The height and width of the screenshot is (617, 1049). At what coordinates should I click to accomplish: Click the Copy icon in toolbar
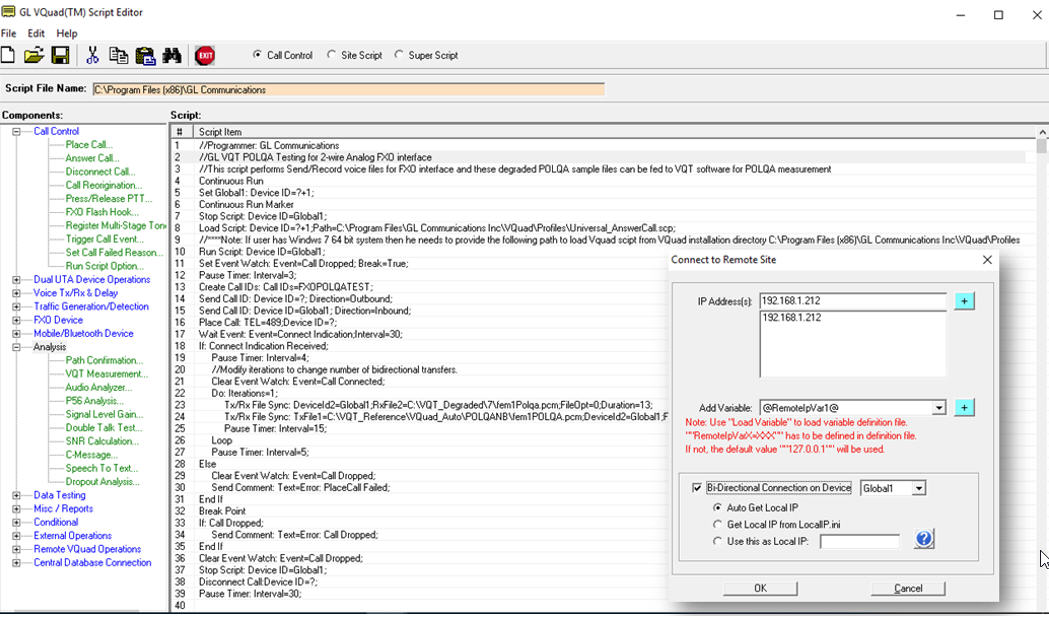[118, 55]
